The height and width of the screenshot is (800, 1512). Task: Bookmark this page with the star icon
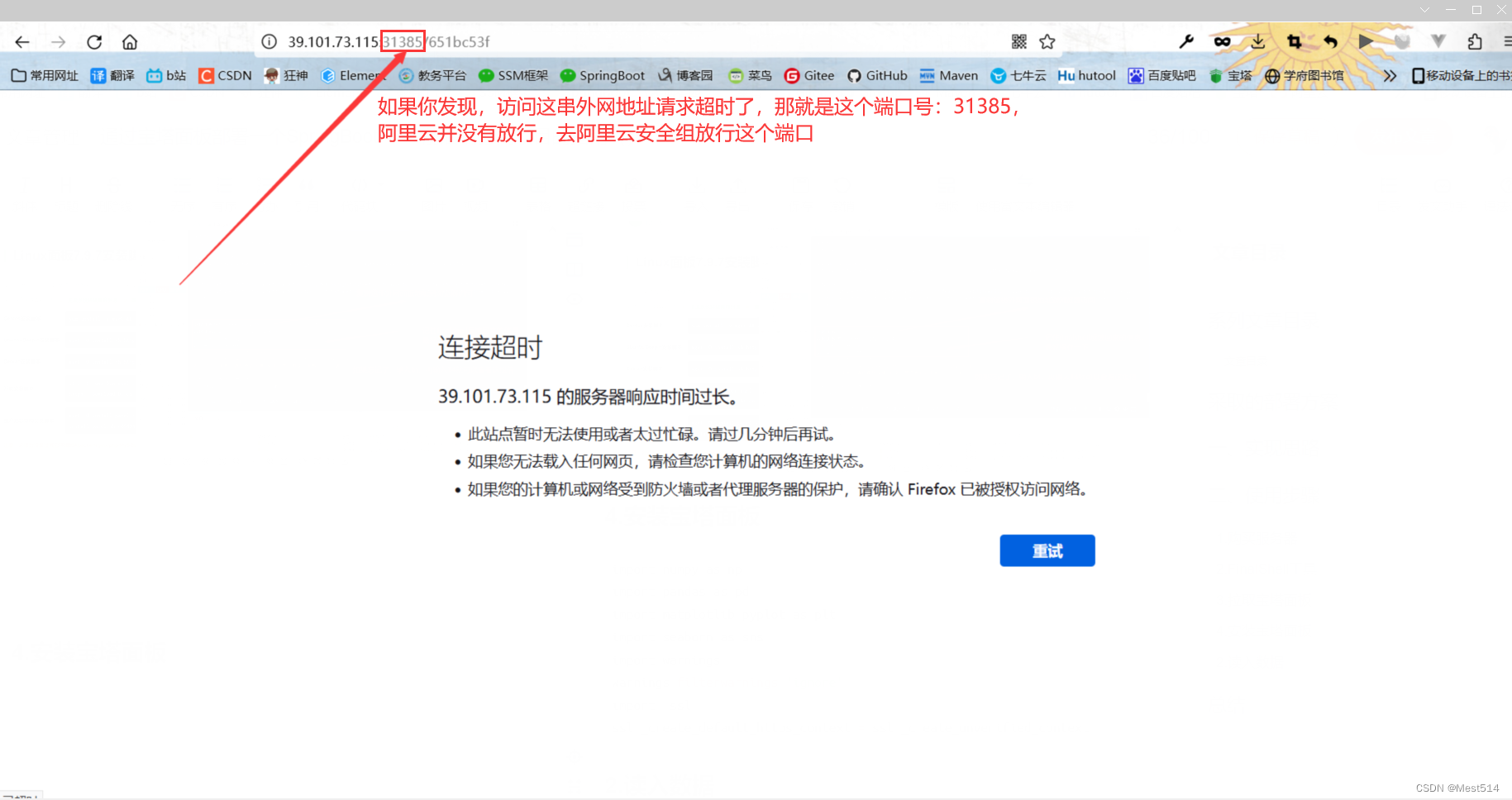(x=1047, y=40)
